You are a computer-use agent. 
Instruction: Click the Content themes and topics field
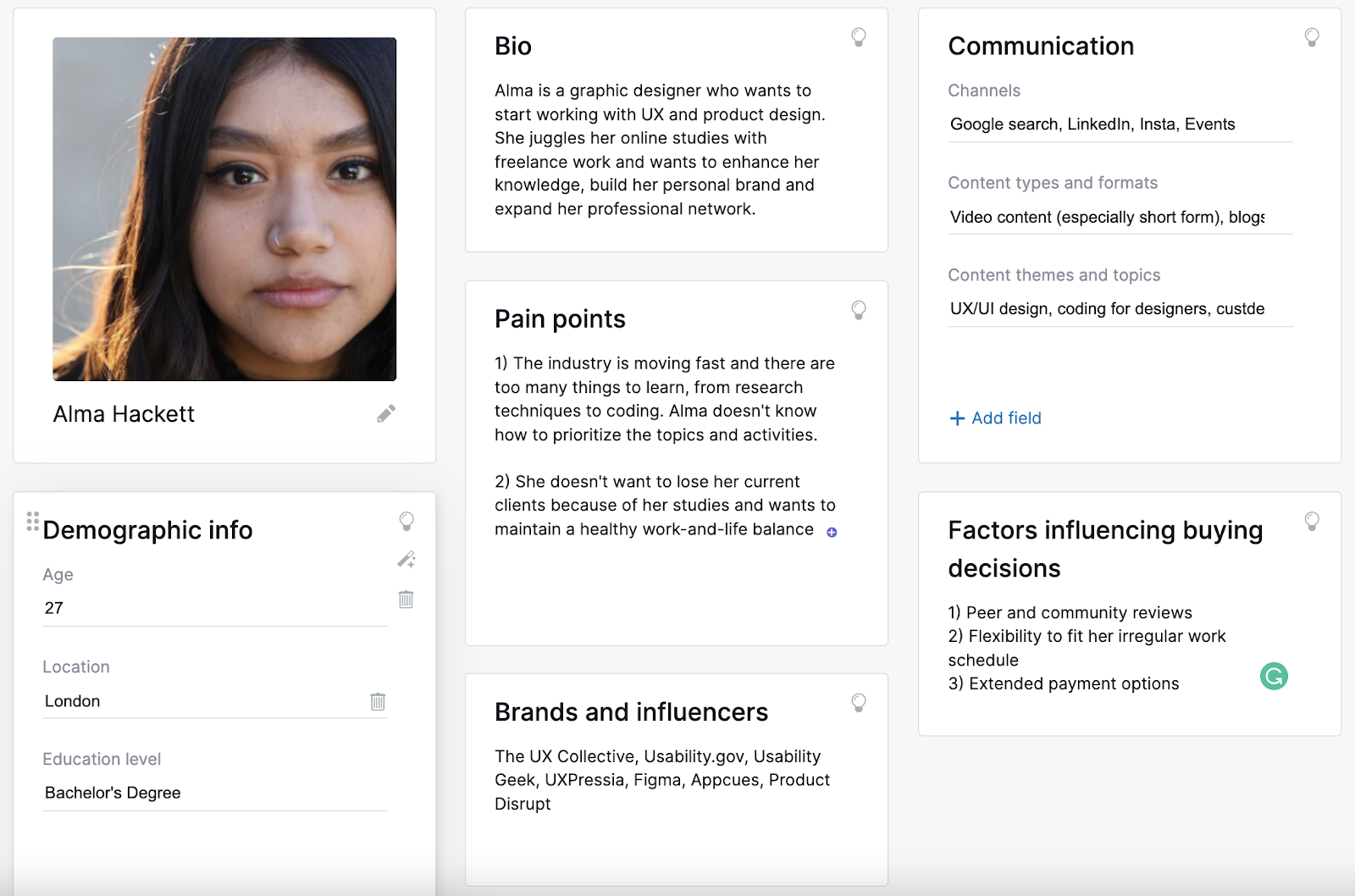[1101, 308]
